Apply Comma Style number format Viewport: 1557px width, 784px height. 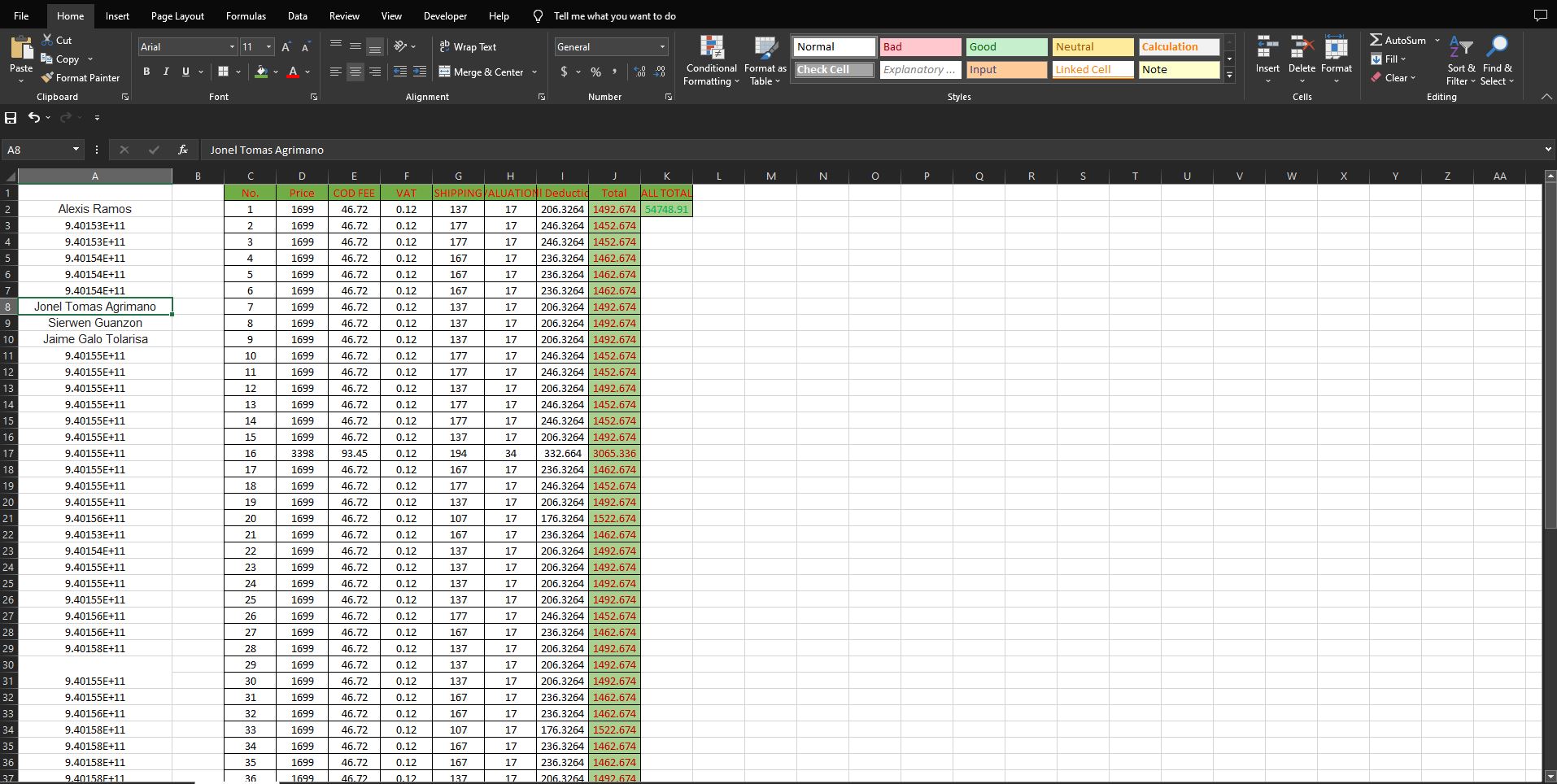click(614, 72)
